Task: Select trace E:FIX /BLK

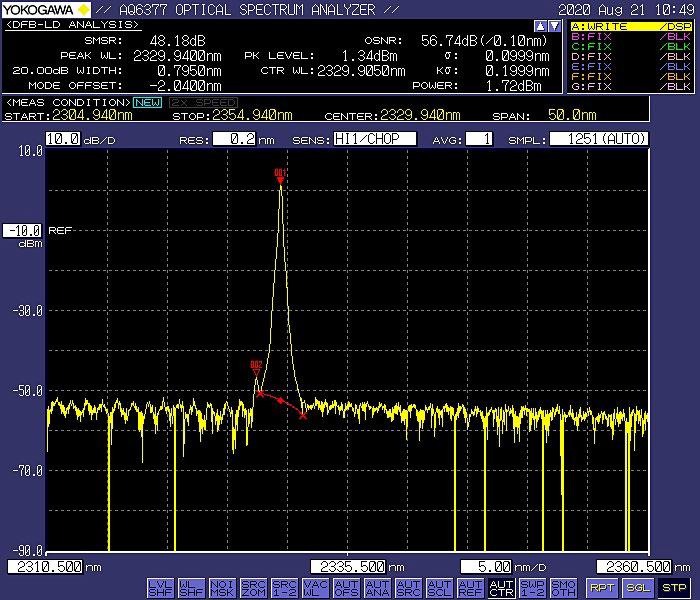Action: coord(631,67)
